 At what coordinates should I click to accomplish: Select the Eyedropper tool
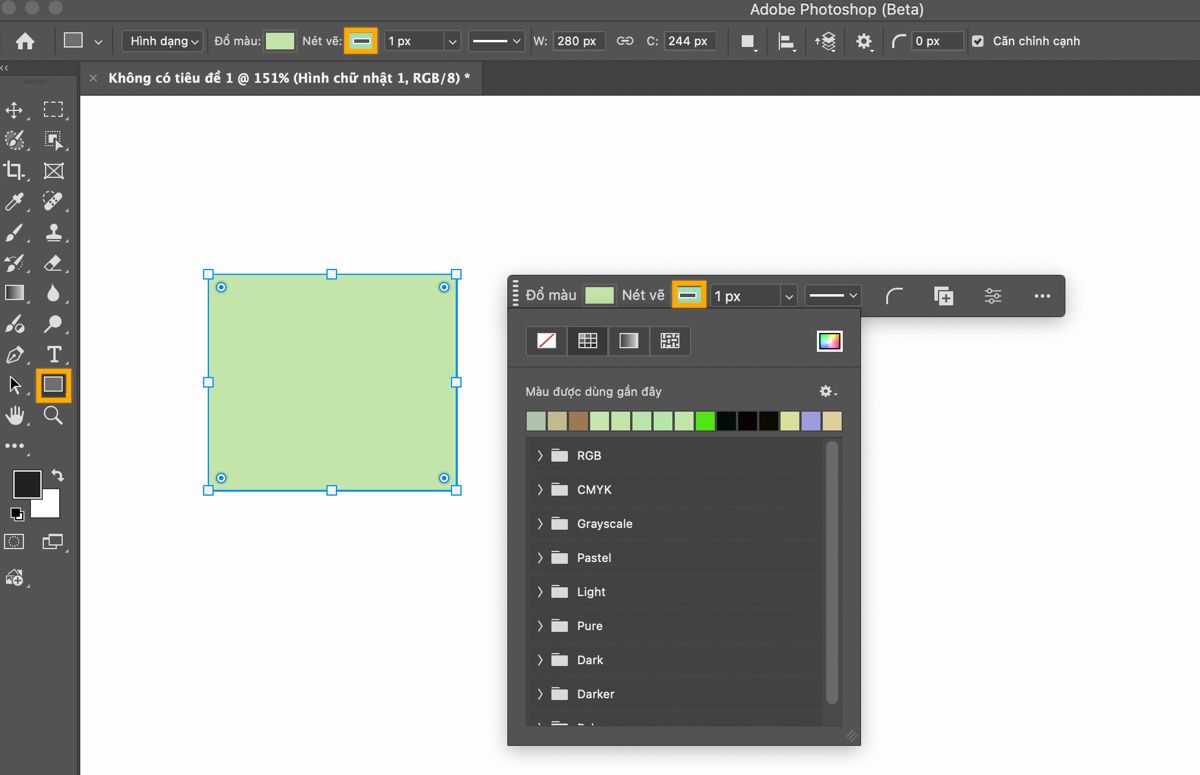(x=15, y=202)
